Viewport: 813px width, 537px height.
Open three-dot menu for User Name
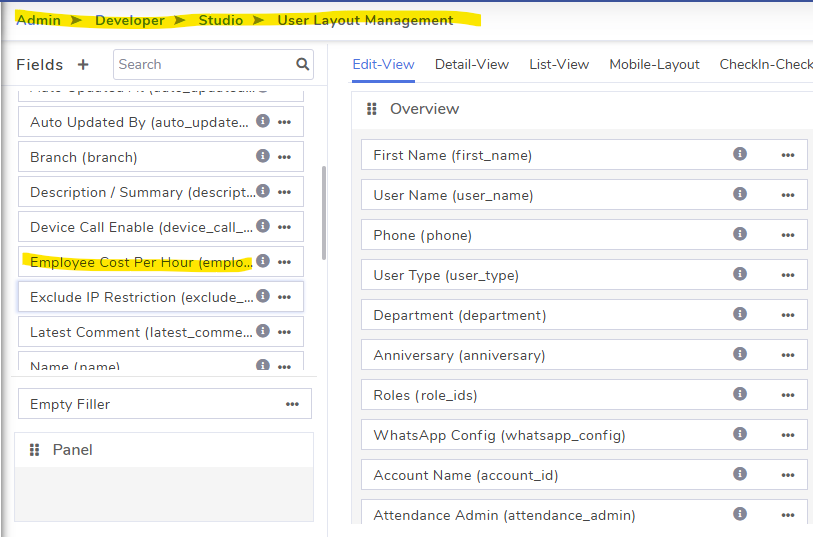[x=788, y=195]
